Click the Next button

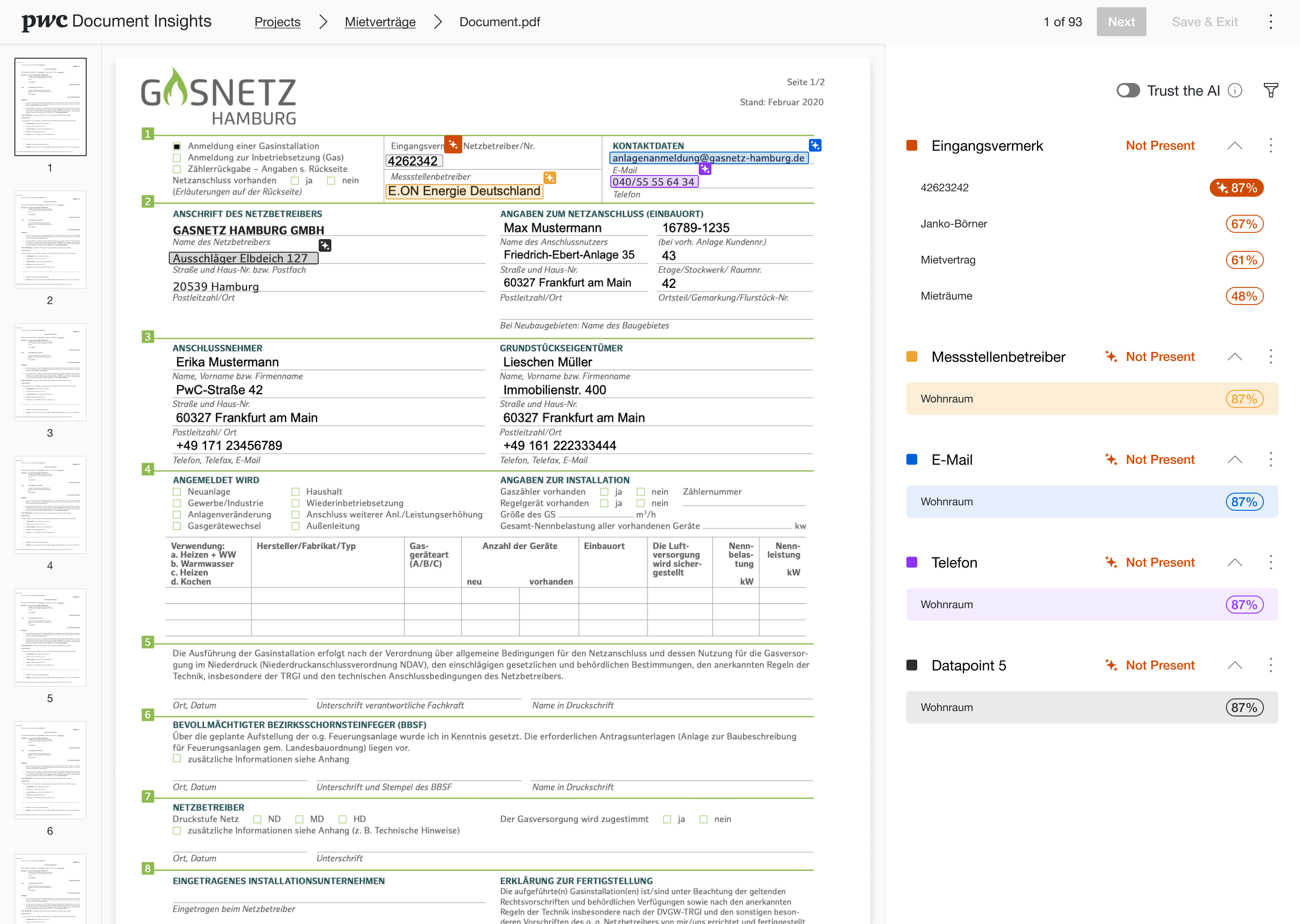[x=1121, y=22]
